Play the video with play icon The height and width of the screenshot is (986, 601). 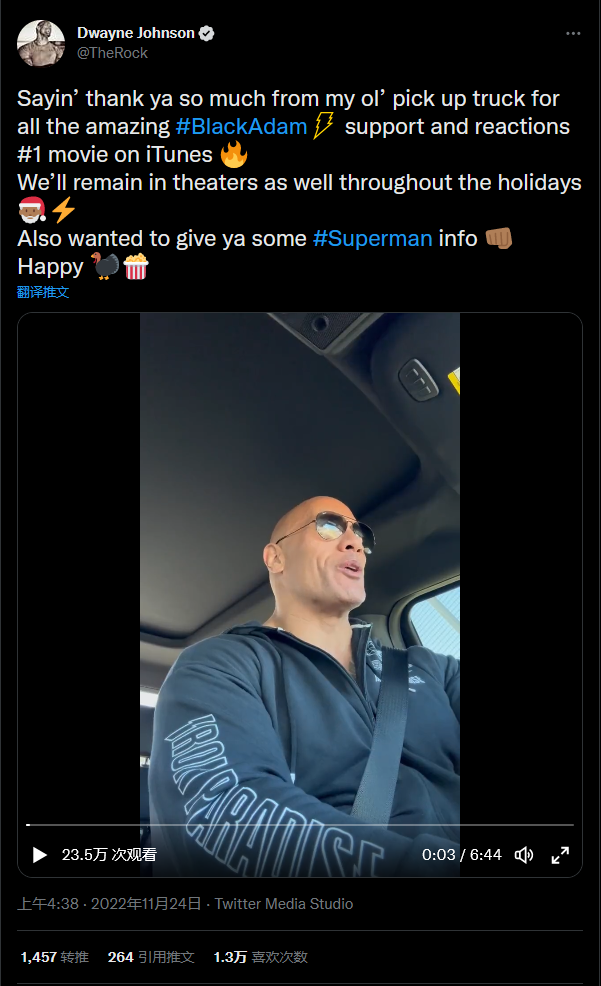tap(40, 855)
